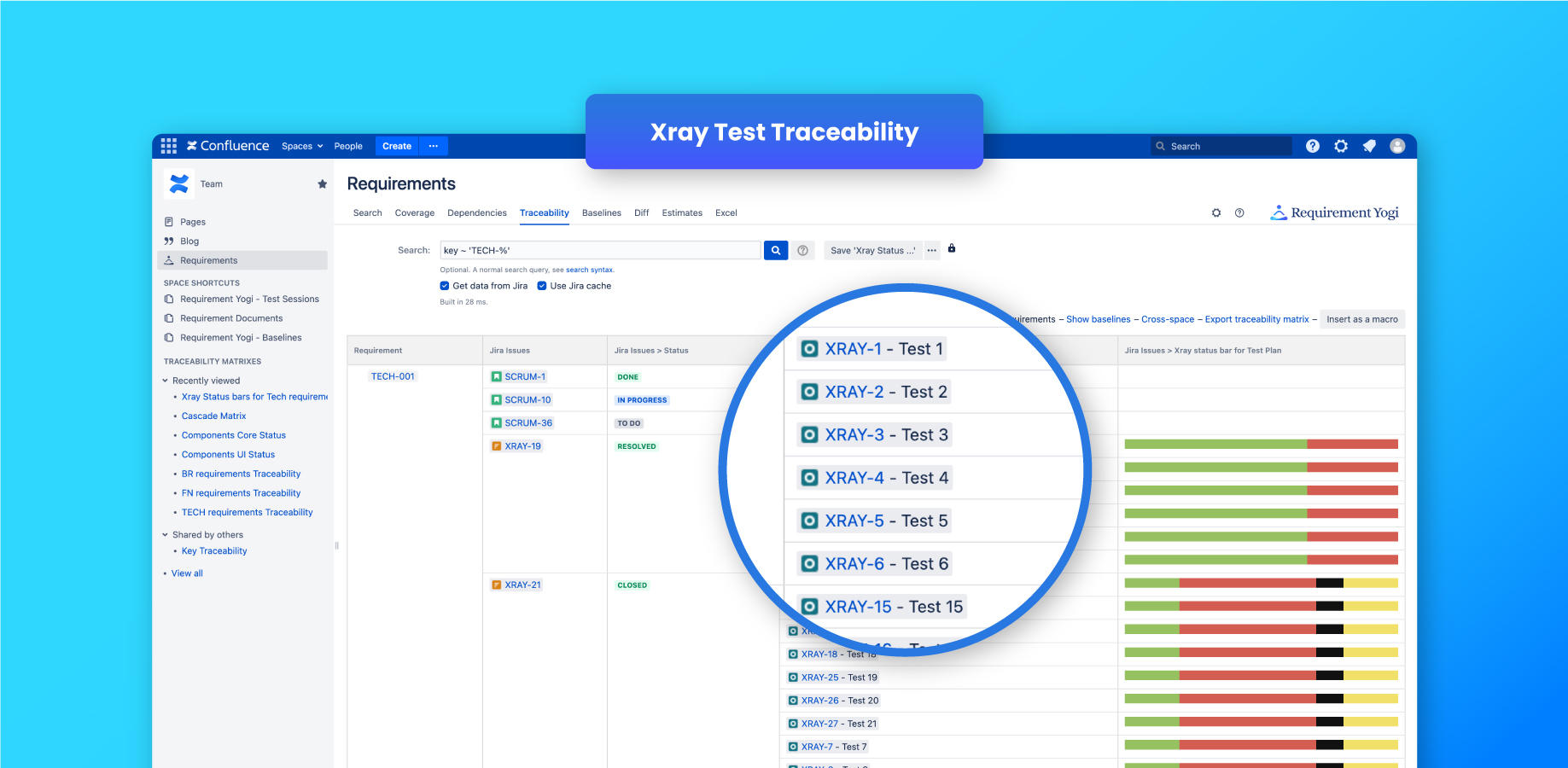Open Requirement Yogi settings gear icon

pos(1216,212)
